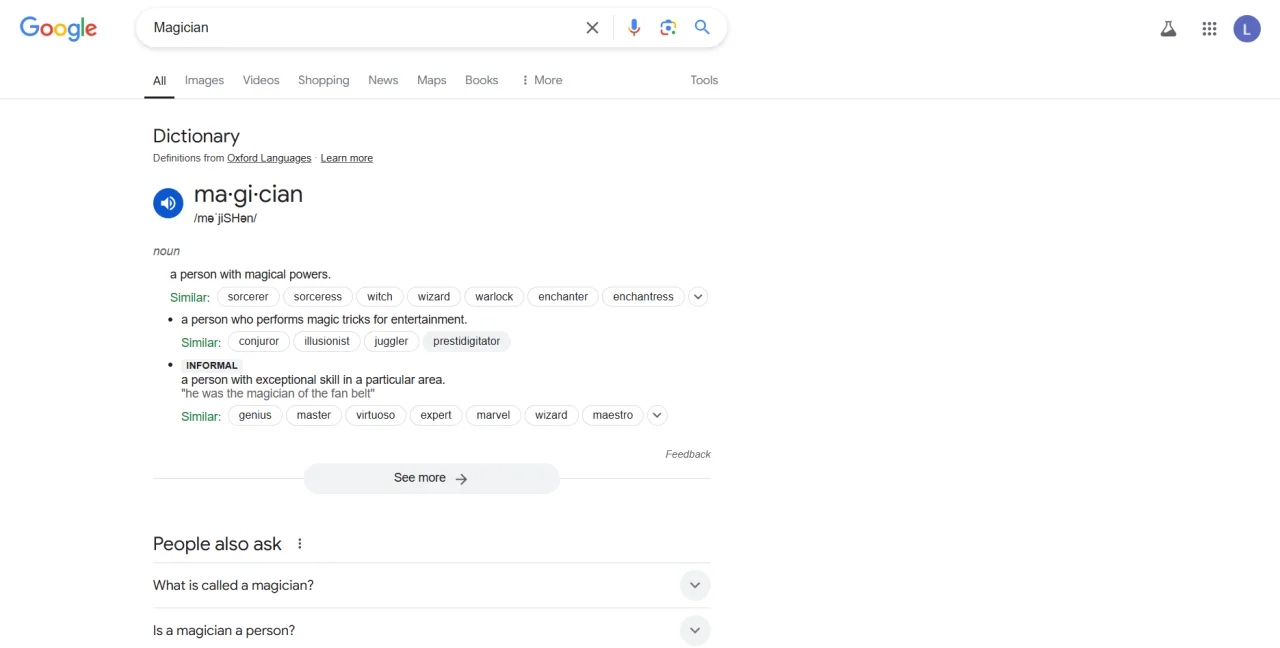Screen dimensions: 1280x648
Task: Click the blue magnifier search icon
Action: click(x=702, y=28)
